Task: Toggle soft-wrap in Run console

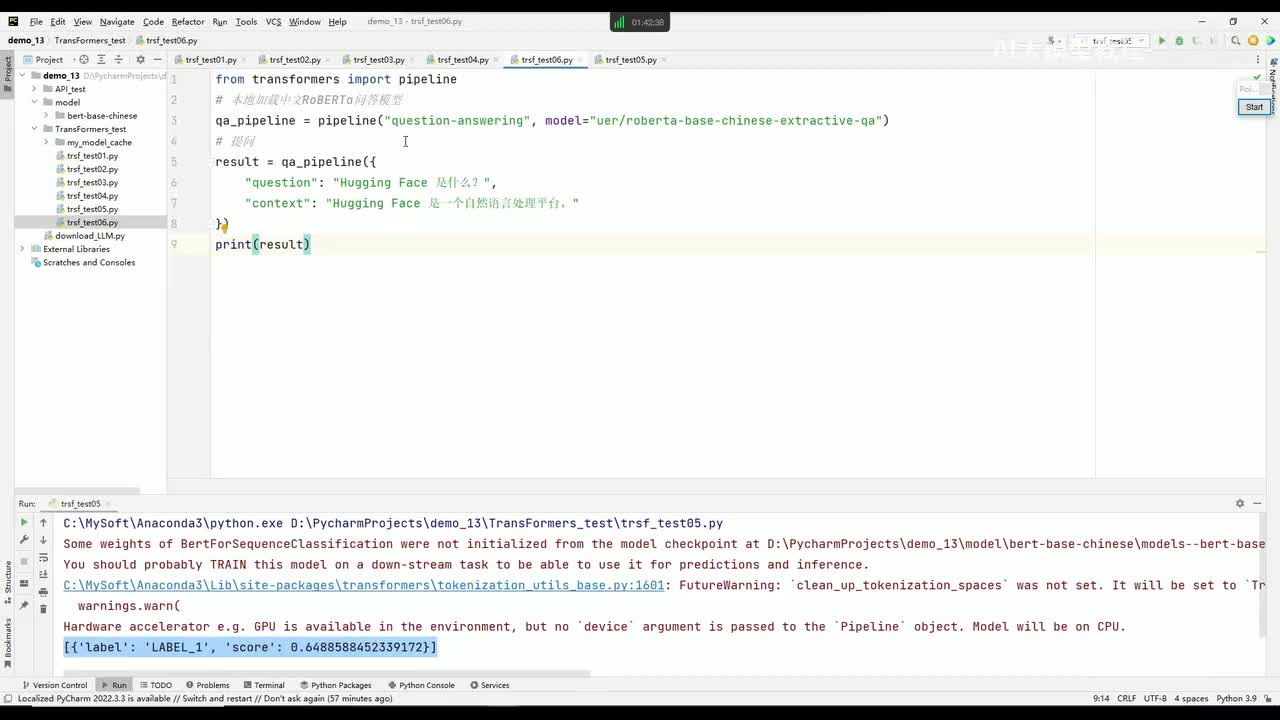Action: point(43,558)
